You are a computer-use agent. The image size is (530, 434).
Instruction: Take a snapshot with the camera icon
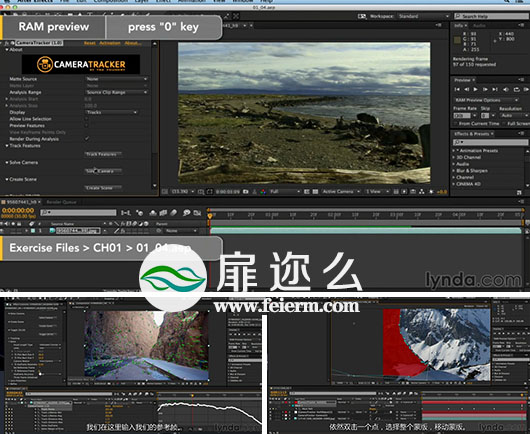[x=246, y=192]
